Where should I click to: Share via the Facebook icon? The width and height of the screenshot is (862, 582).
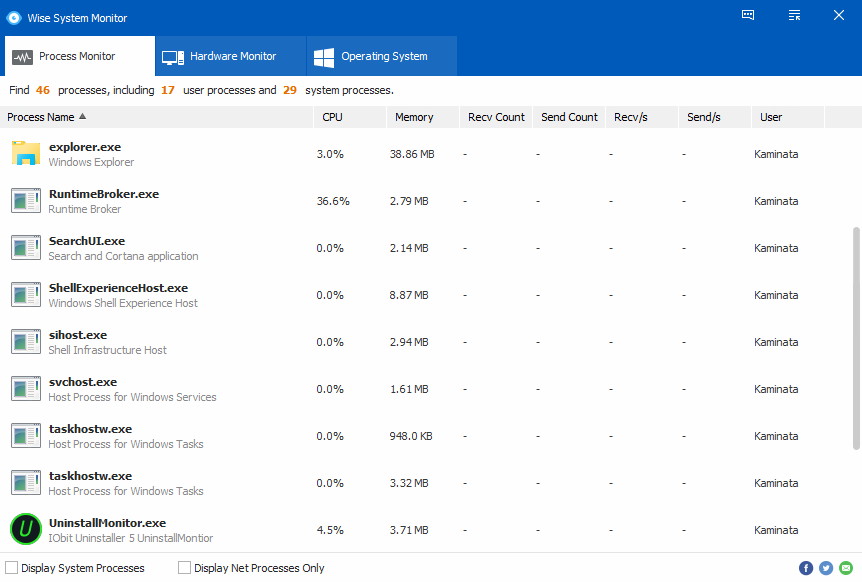[806, 568]
